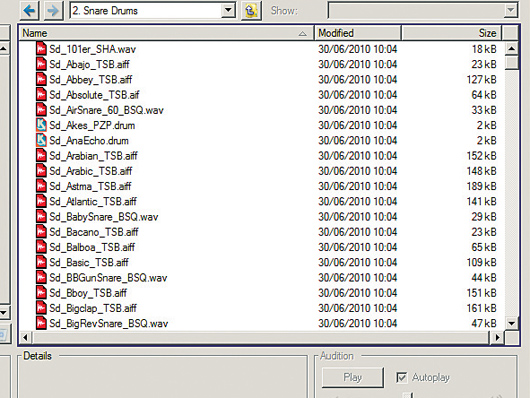Click the 127 kB size of Sd_Abbey_TSB.aiff

point(481,80)
